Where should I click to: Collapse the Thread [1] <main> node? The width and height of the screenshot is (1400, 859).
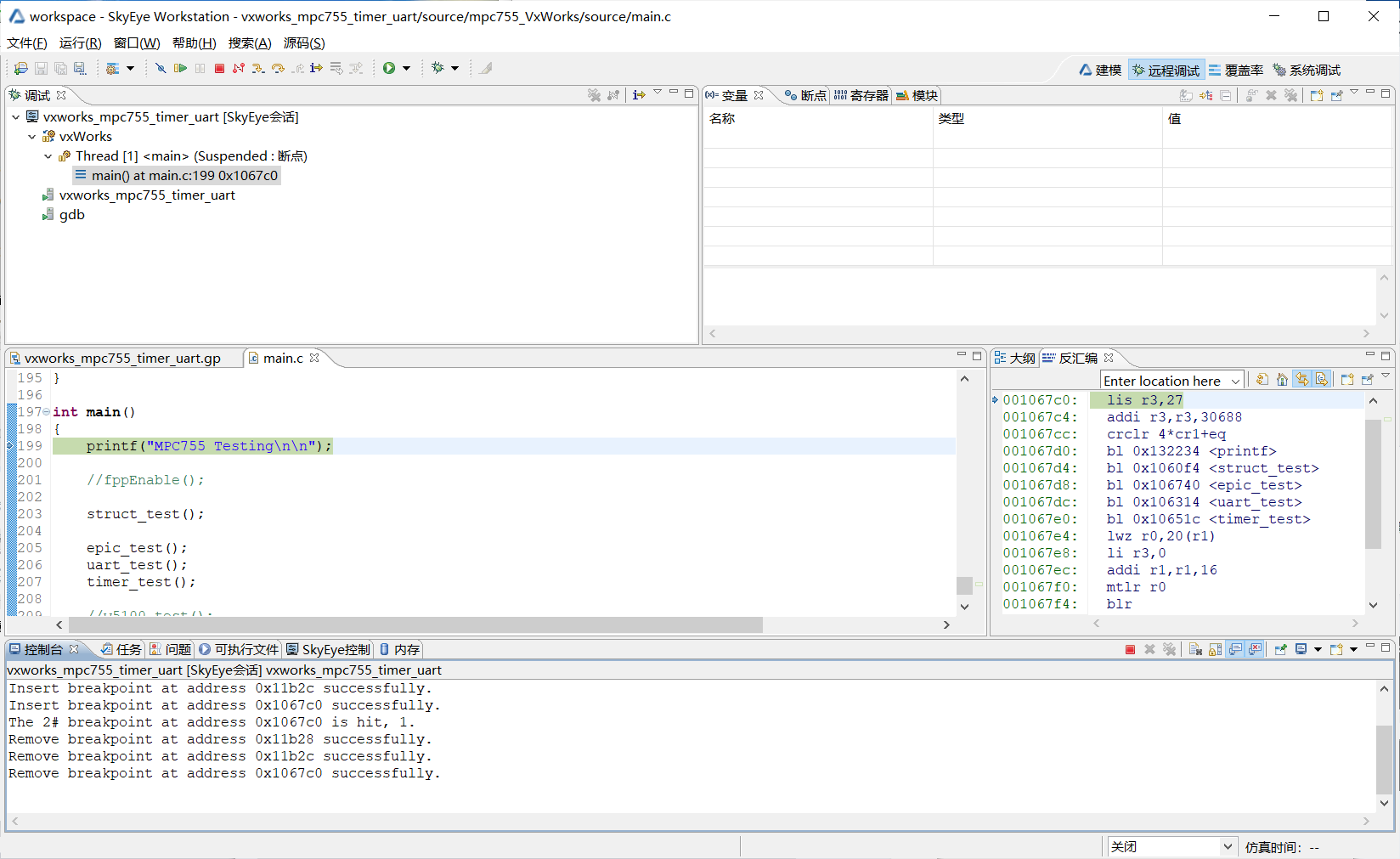[48, 156]
